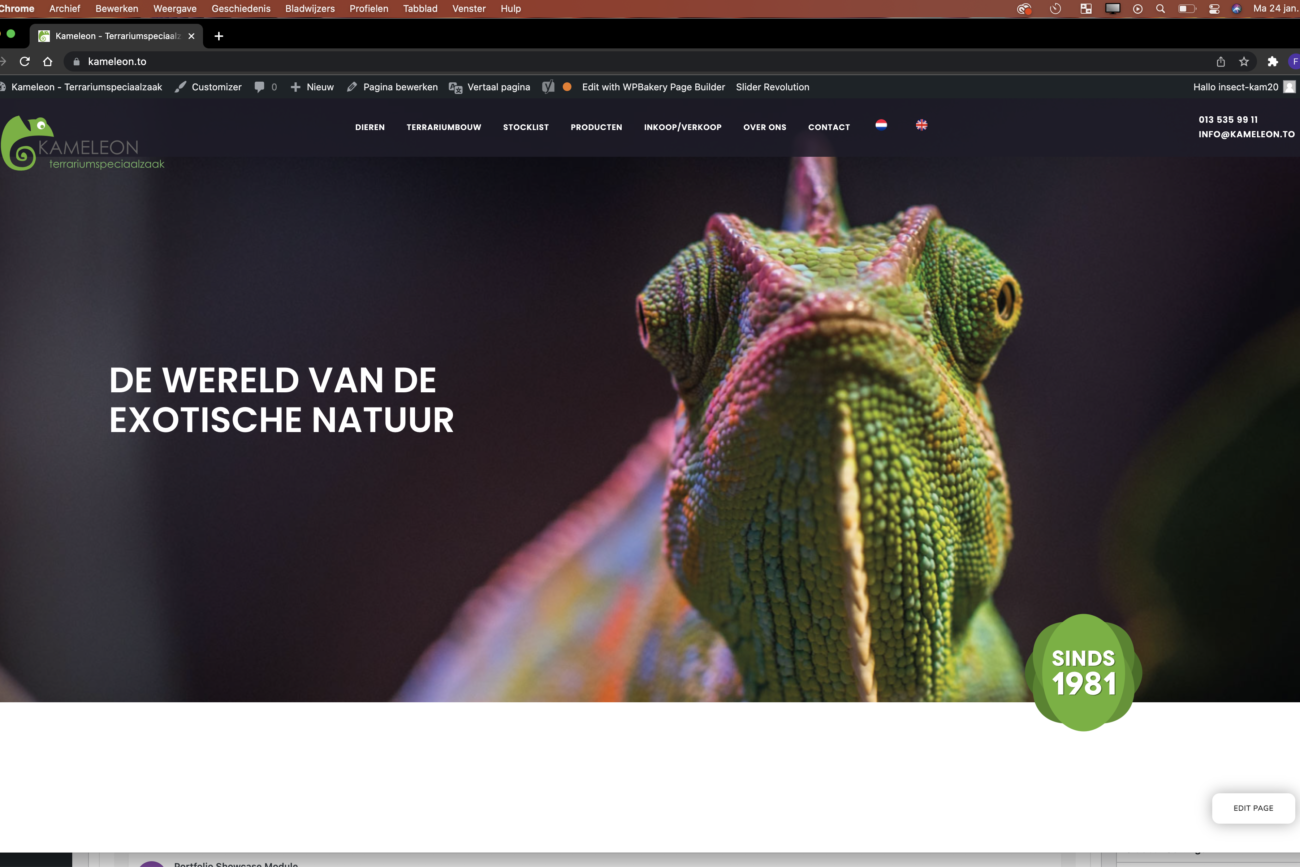Image resolution: width=1300 pixels, height=867 pixels.
Task: Click the Yoast SEO icon in admin bar
Action: pos(548,87)
